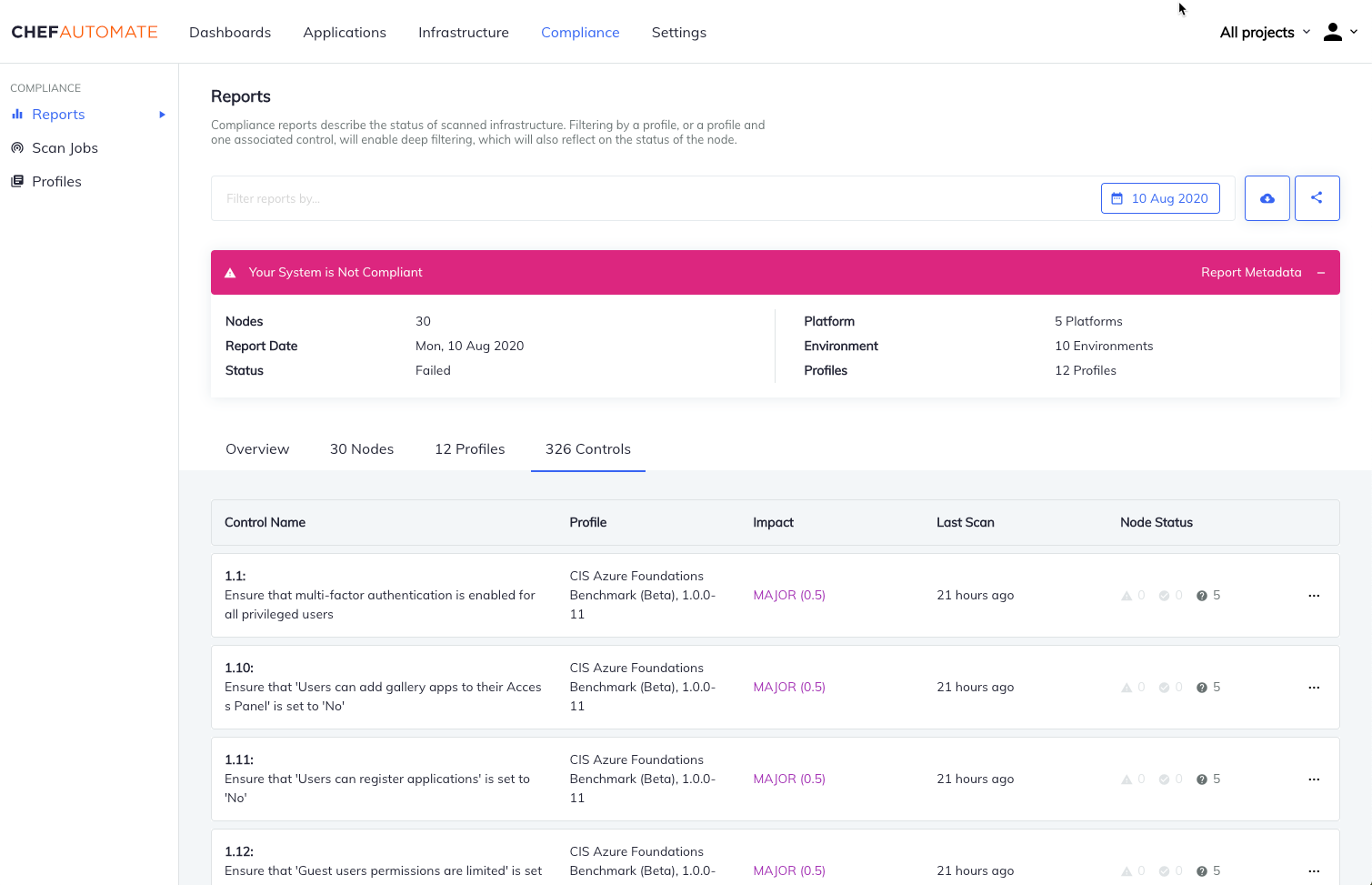Open more options for control 1.1
The image size is (1372, 885).
[x=1313, y=596]
